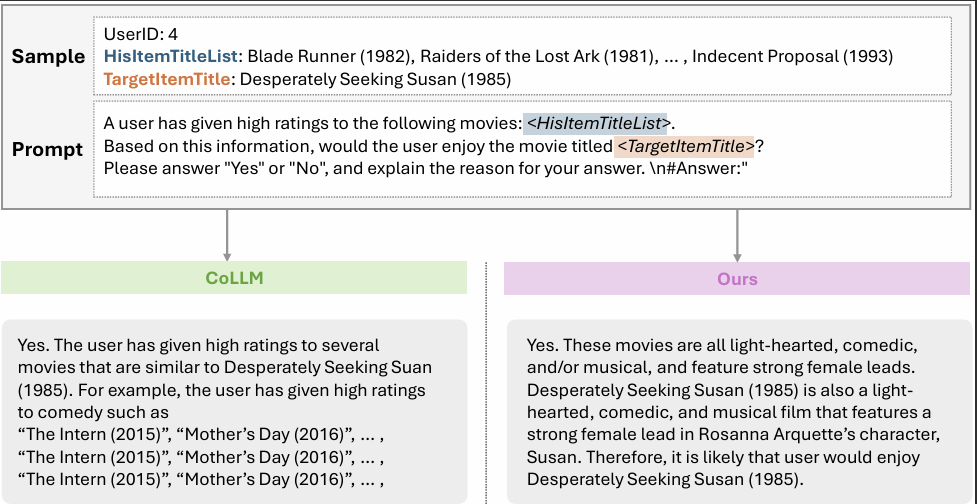Click the highlighted <TargetItemTitle> placeholder in prompt
This screenshot has height=504, width=977.
(x=684, y=147)
